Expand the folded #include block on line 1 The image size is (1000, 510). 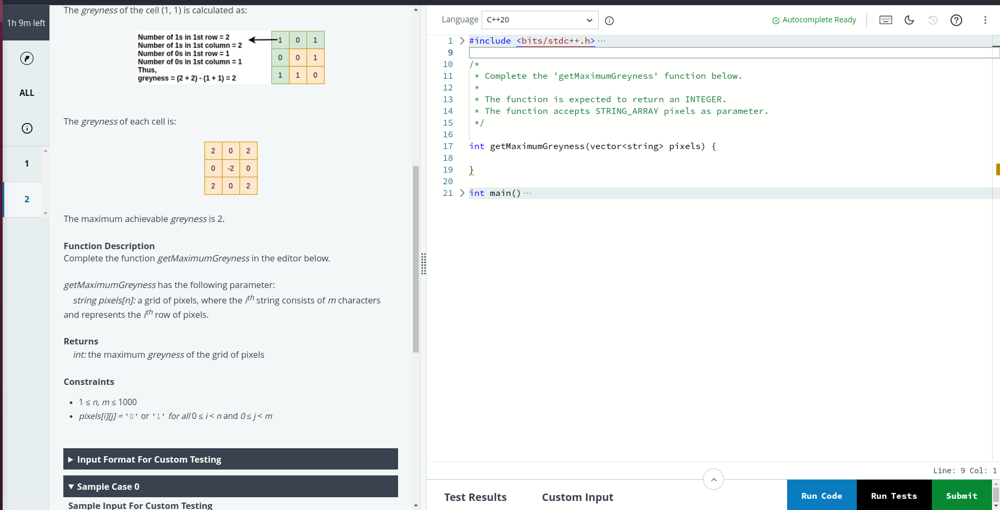click(x=462, y=41)
